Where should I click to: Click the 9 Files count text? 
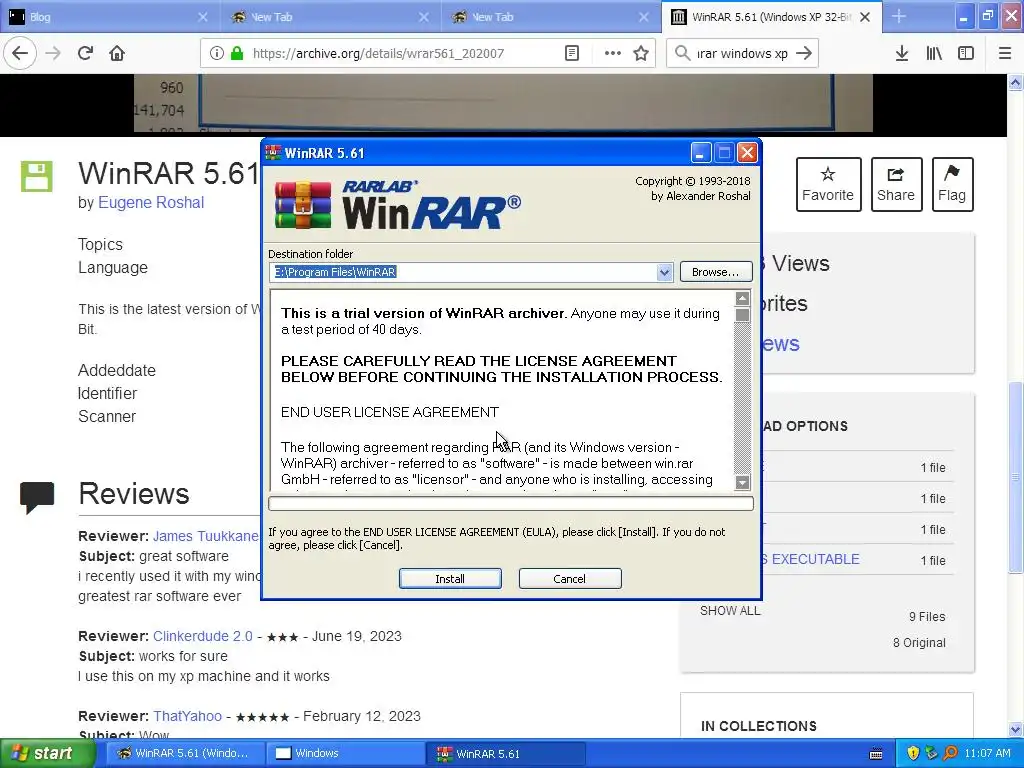tap(927, 616)
